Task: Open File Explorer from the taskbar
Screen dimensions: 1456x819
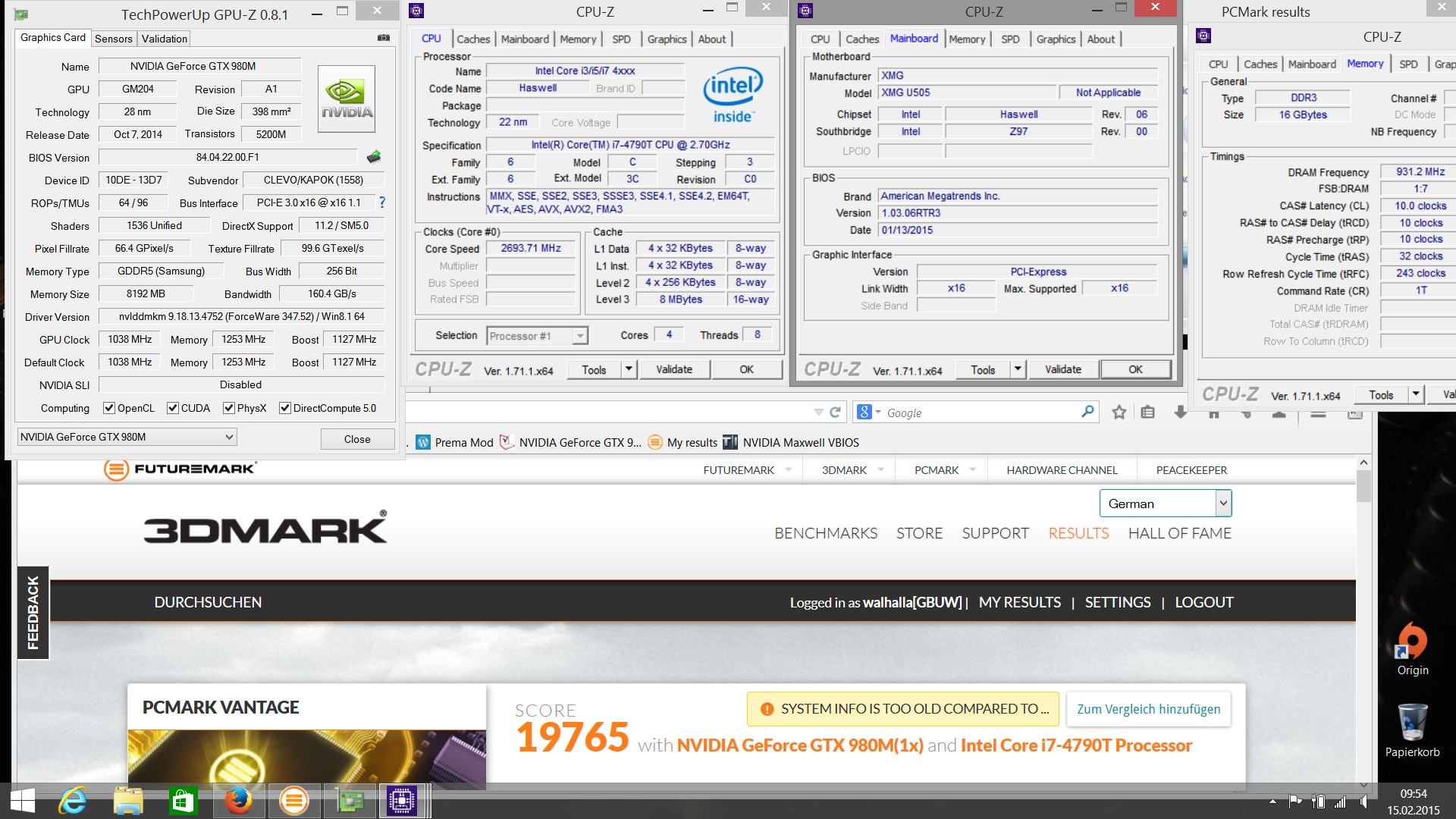Action: [x=128, y=801]
